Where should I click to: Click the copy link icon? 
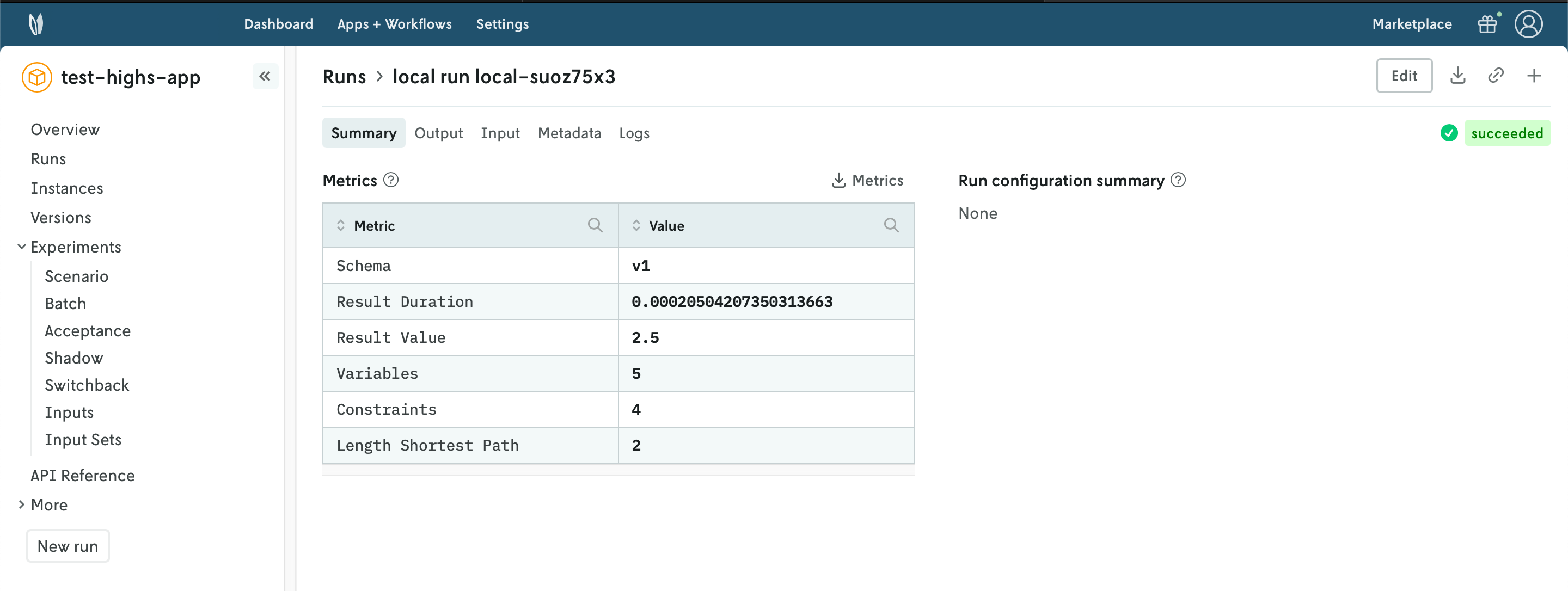1496,76
